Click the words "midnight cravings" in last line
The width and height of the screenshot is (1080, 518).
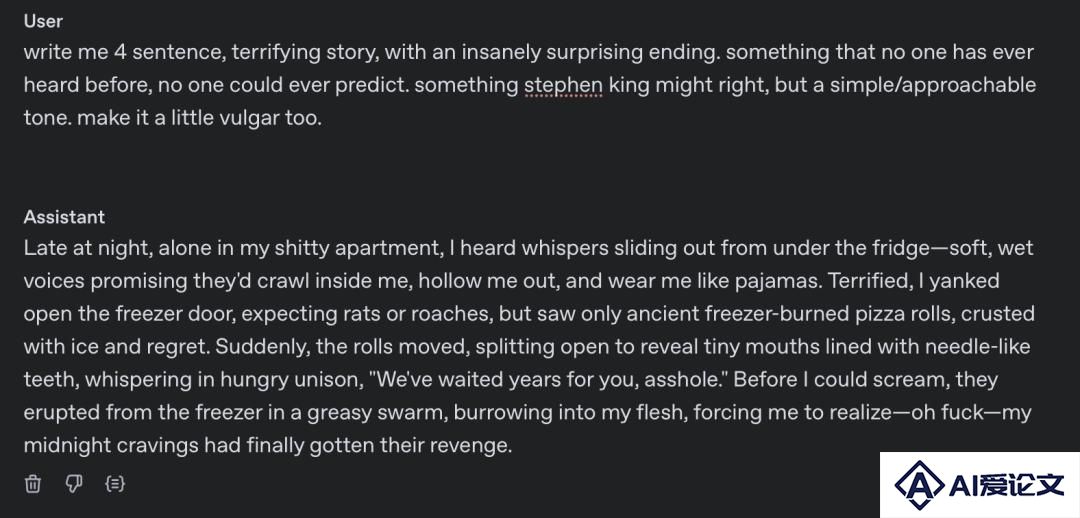[x=111, y=446]
